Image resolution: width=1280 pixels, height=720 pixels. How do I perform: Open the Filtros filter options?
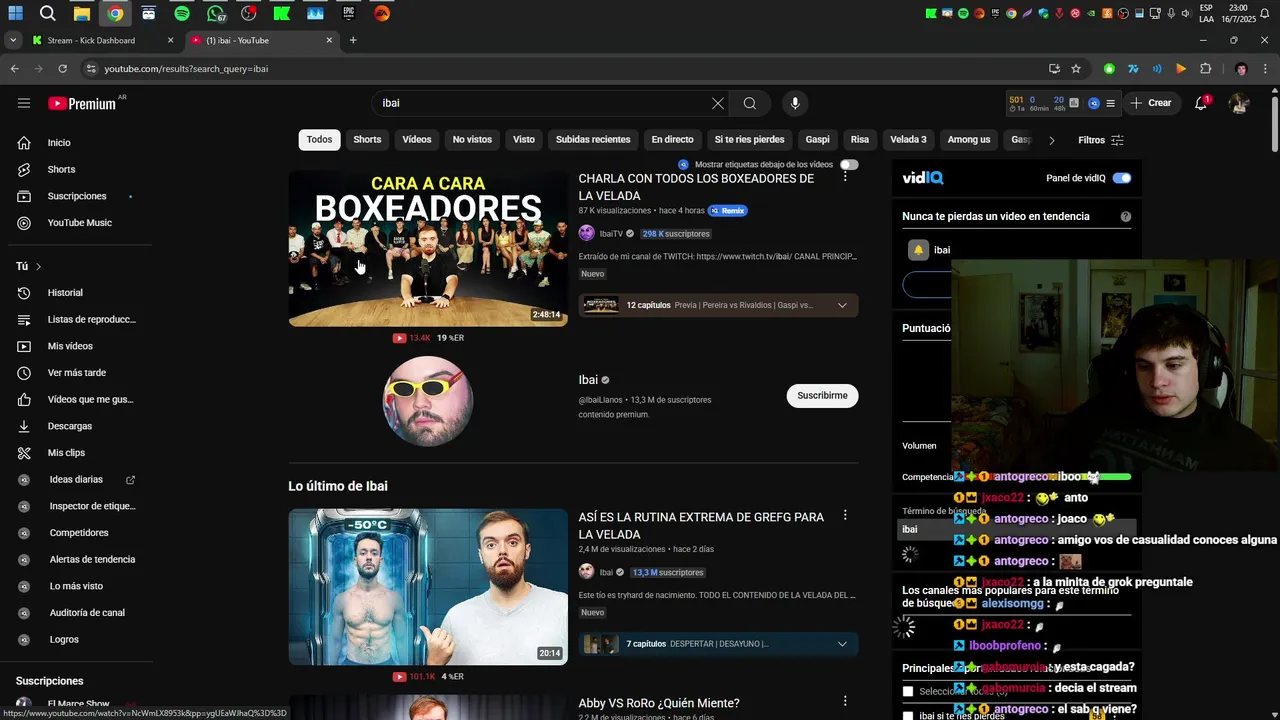click(1100, 140)
